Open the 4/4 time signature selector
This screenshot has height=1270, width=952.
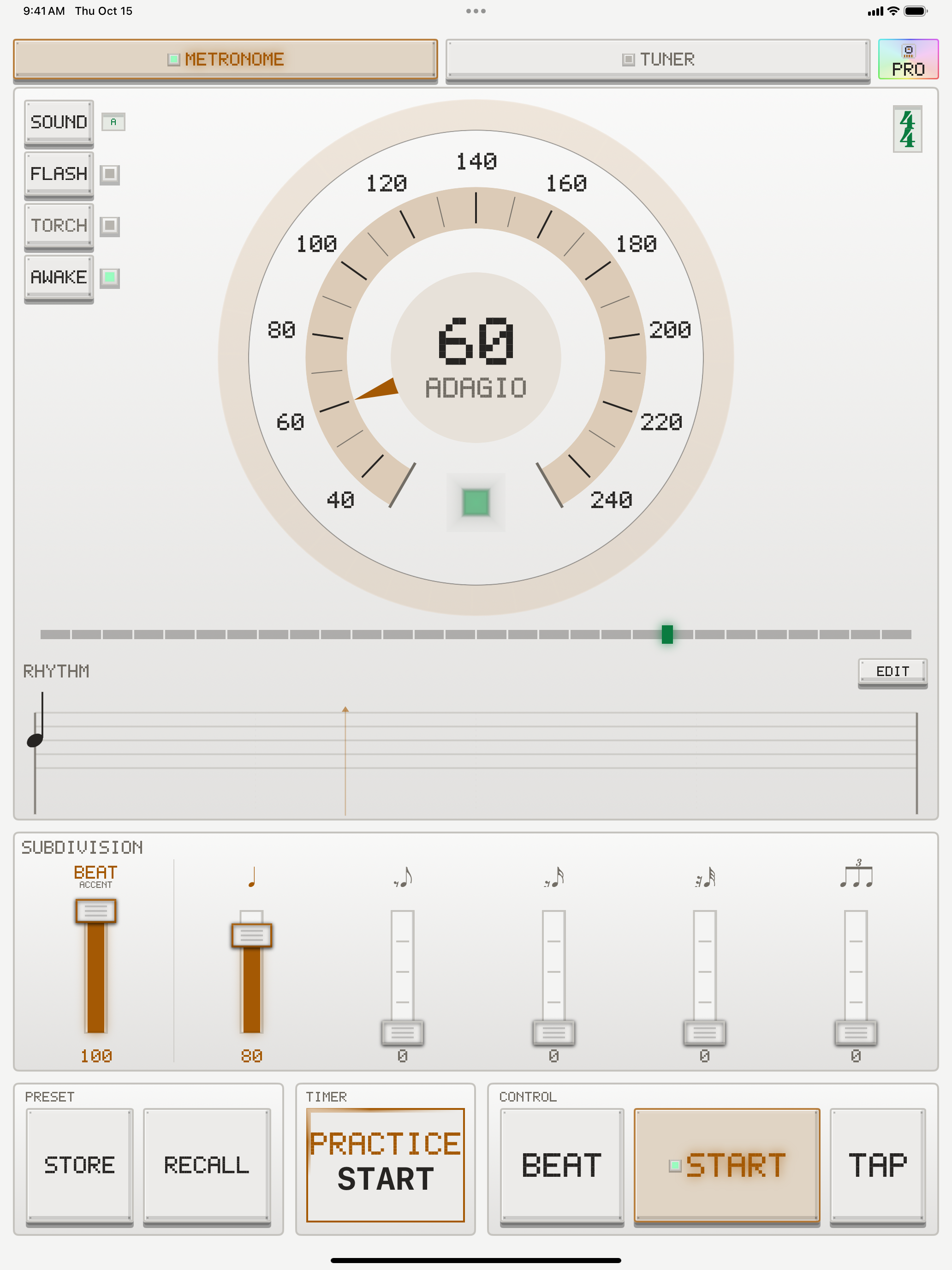pos(907,129)
